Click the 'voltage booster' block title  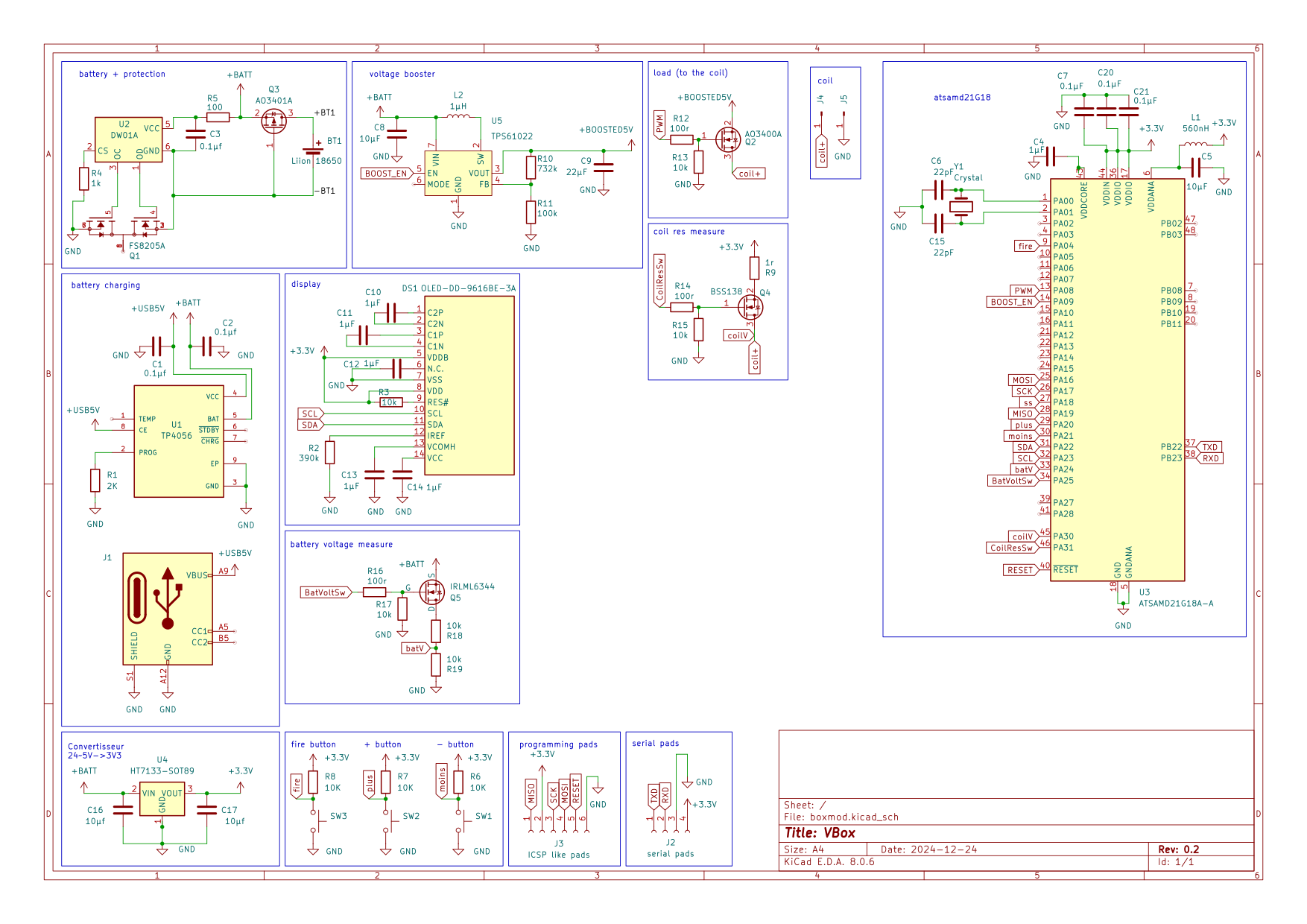pyautogui.click(x=402, y=74)
